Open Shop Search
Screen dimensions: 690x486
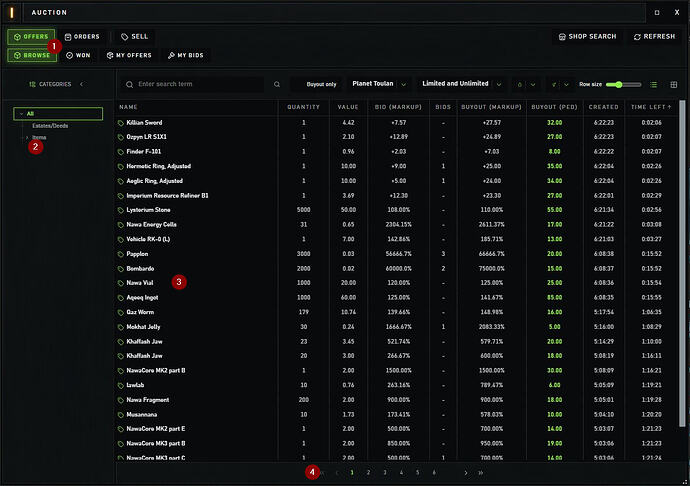(587, 37)
